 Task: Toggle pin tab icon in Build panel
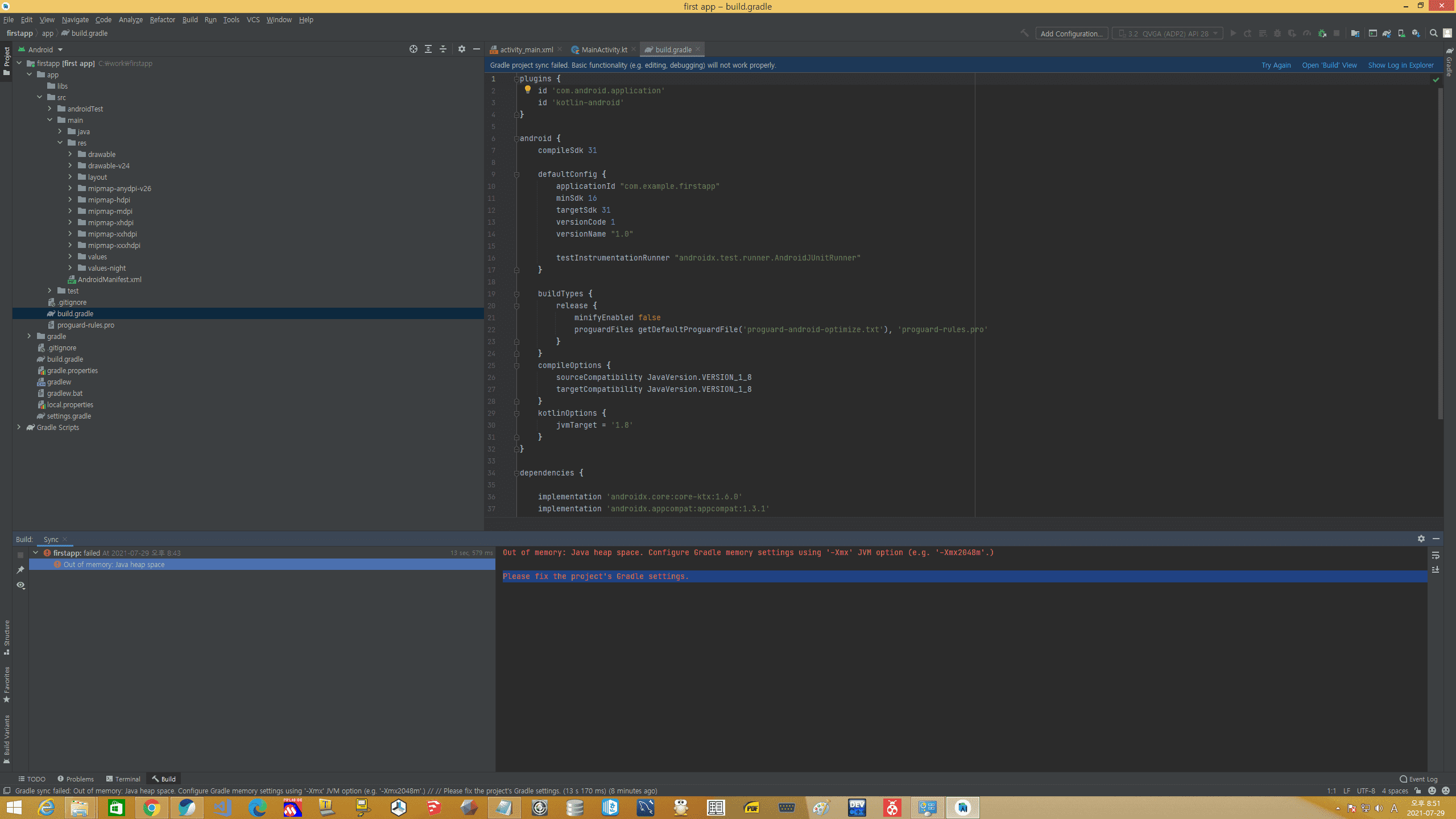(20, 570)
